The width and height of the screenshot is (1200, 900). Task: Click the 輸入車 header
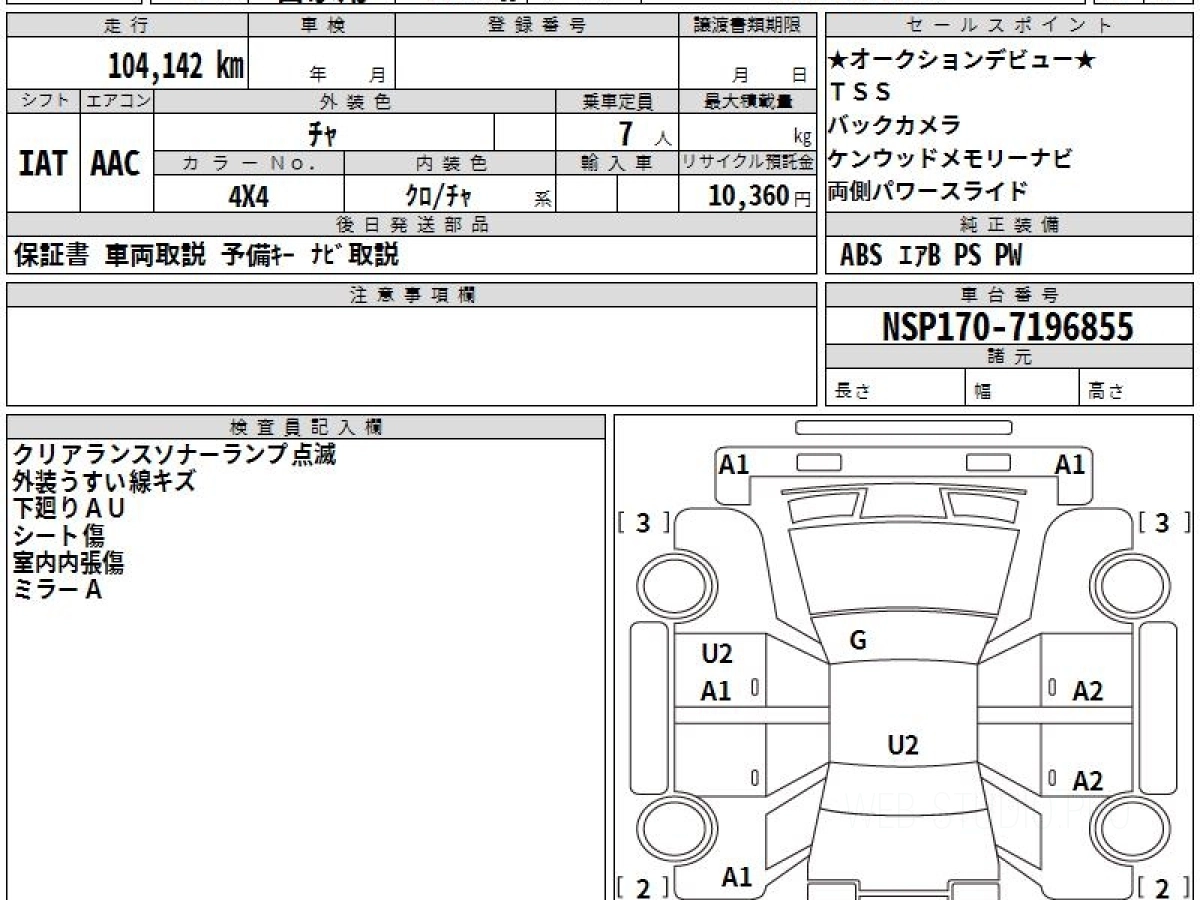(x=617, y=163)
